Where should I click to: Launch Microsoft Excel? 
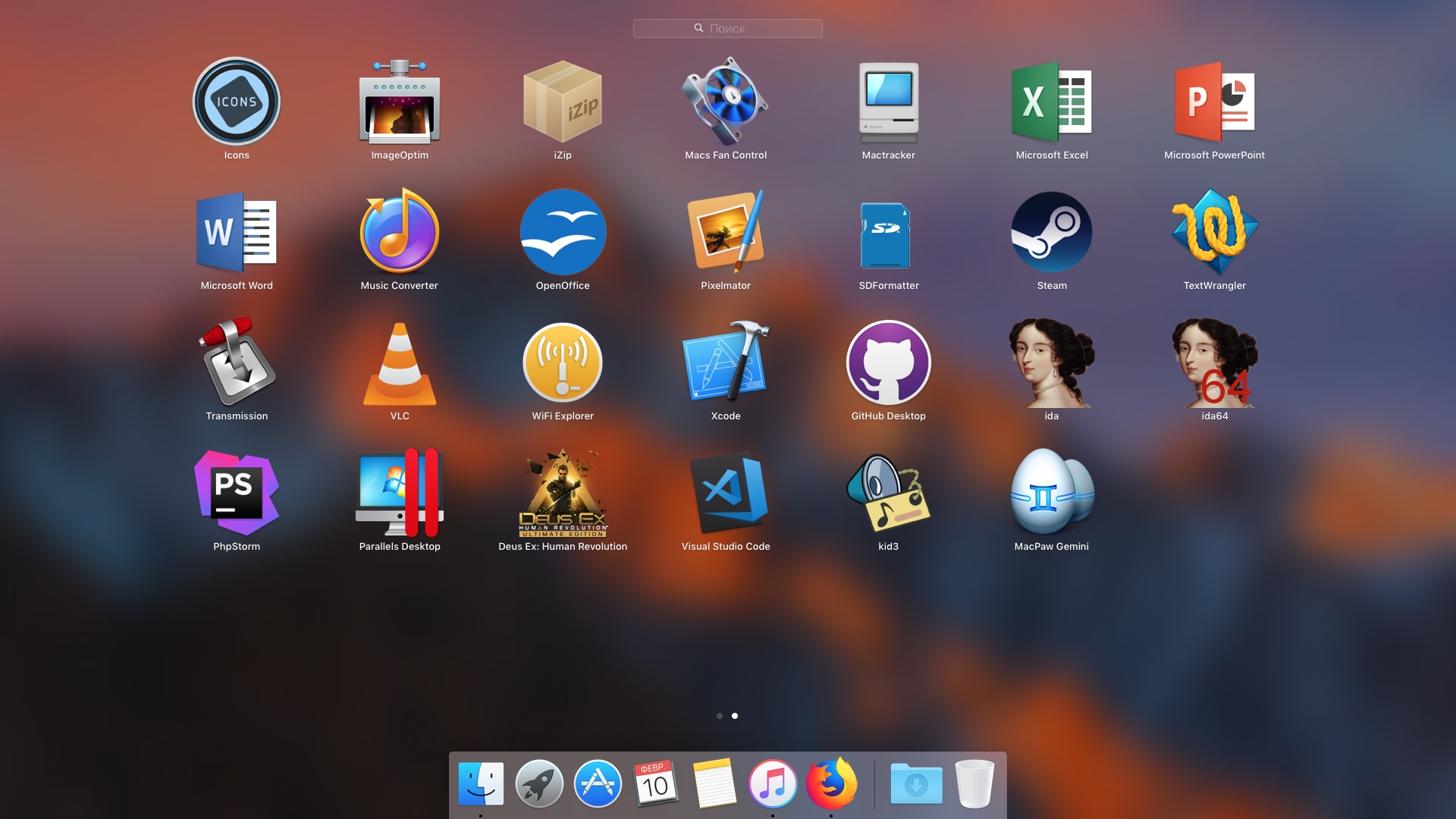pos(1052,102)
